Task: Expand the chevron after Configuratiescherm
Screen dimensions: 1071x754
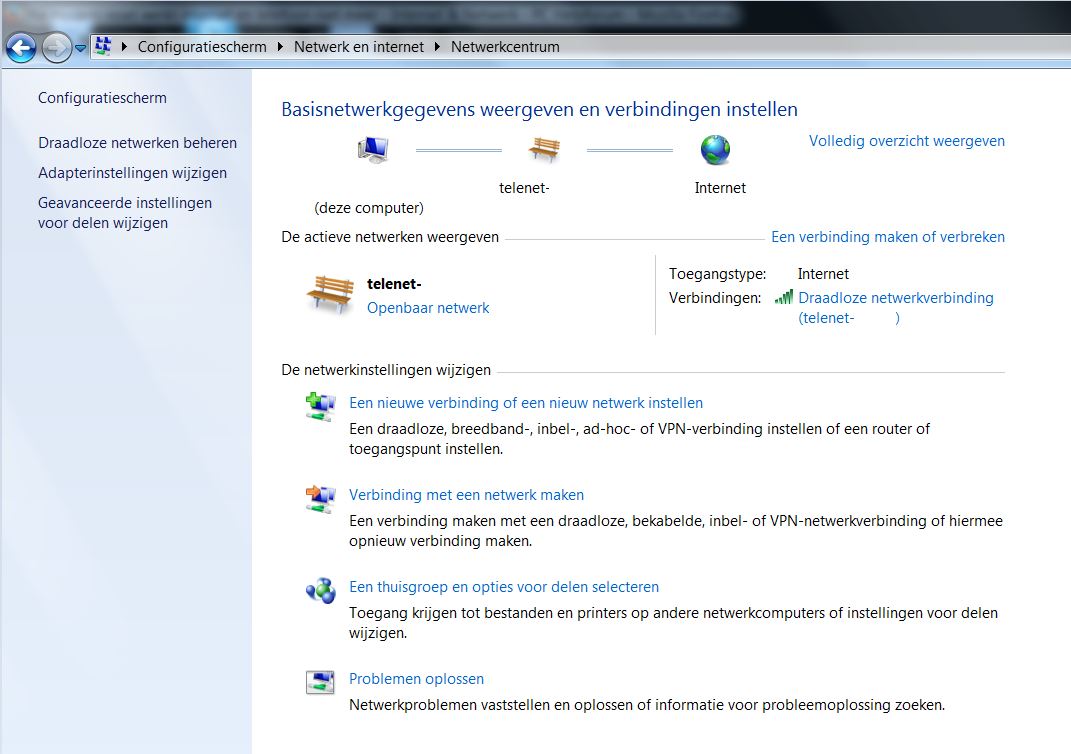Action: pyautogui.click(x=279, y=46)
